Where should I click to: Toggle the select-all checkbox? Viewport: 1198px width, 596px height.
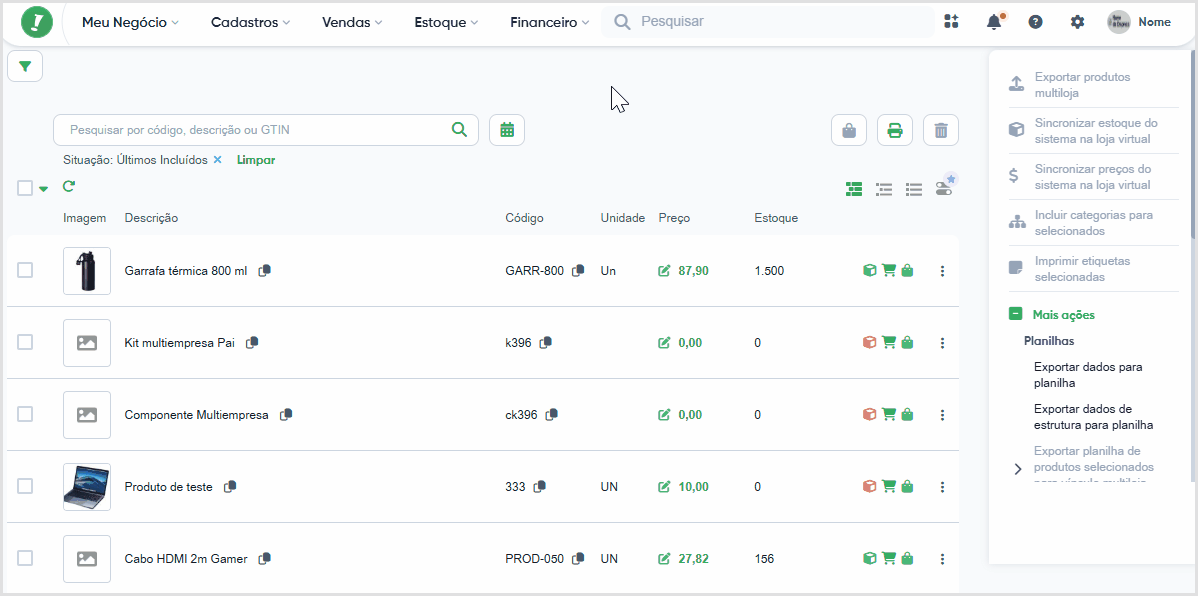pos(25,188)
